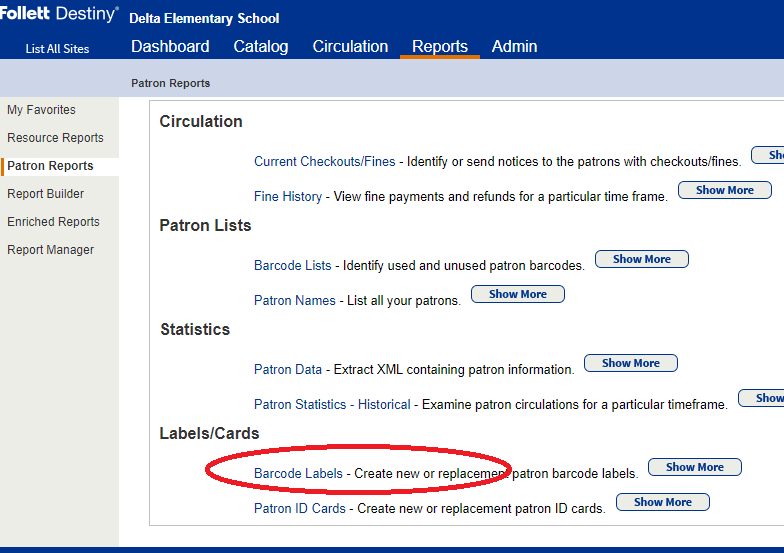Viewport: 784px width, 553px height.
Task: Click the Labels/Cards section heading
Action: click(209, 433)
